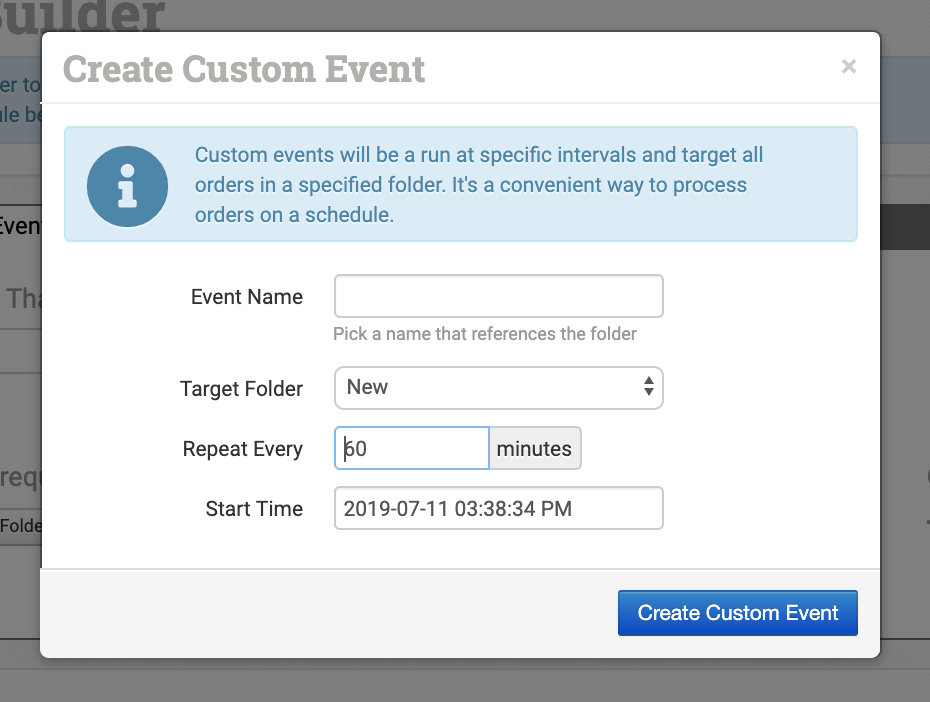Viewport: 930px width, 702px height.
Task: Select the Start Time date field
Action: 498,508
